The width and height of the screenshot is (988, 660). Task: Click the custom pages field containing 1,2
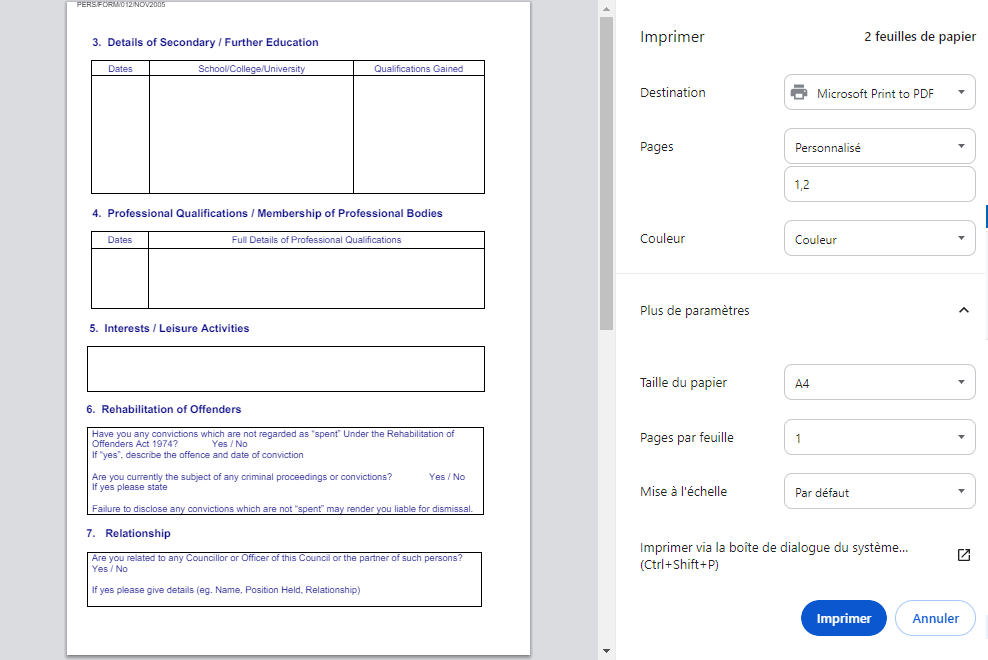click(x=880, y=184)
